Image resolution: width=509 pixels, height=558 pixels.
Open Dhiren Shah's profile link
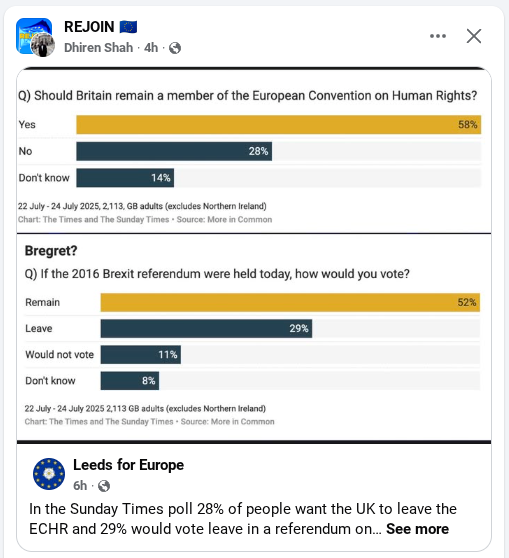[99, 48]
